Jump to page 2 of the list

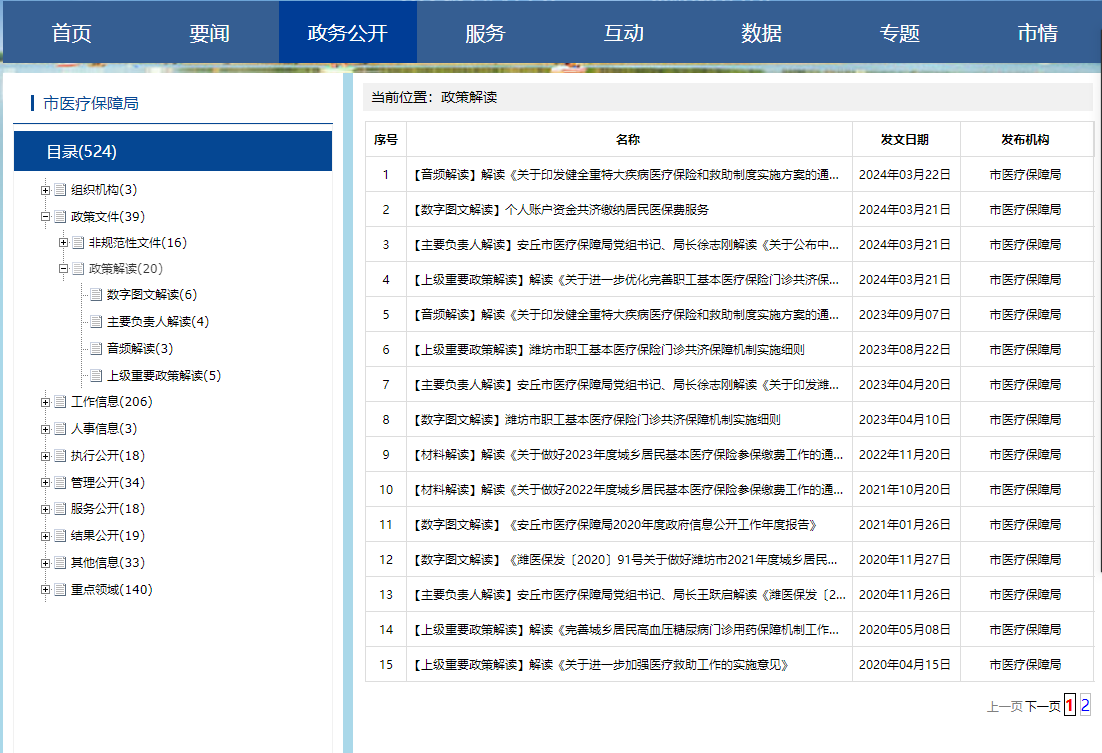1085,704
